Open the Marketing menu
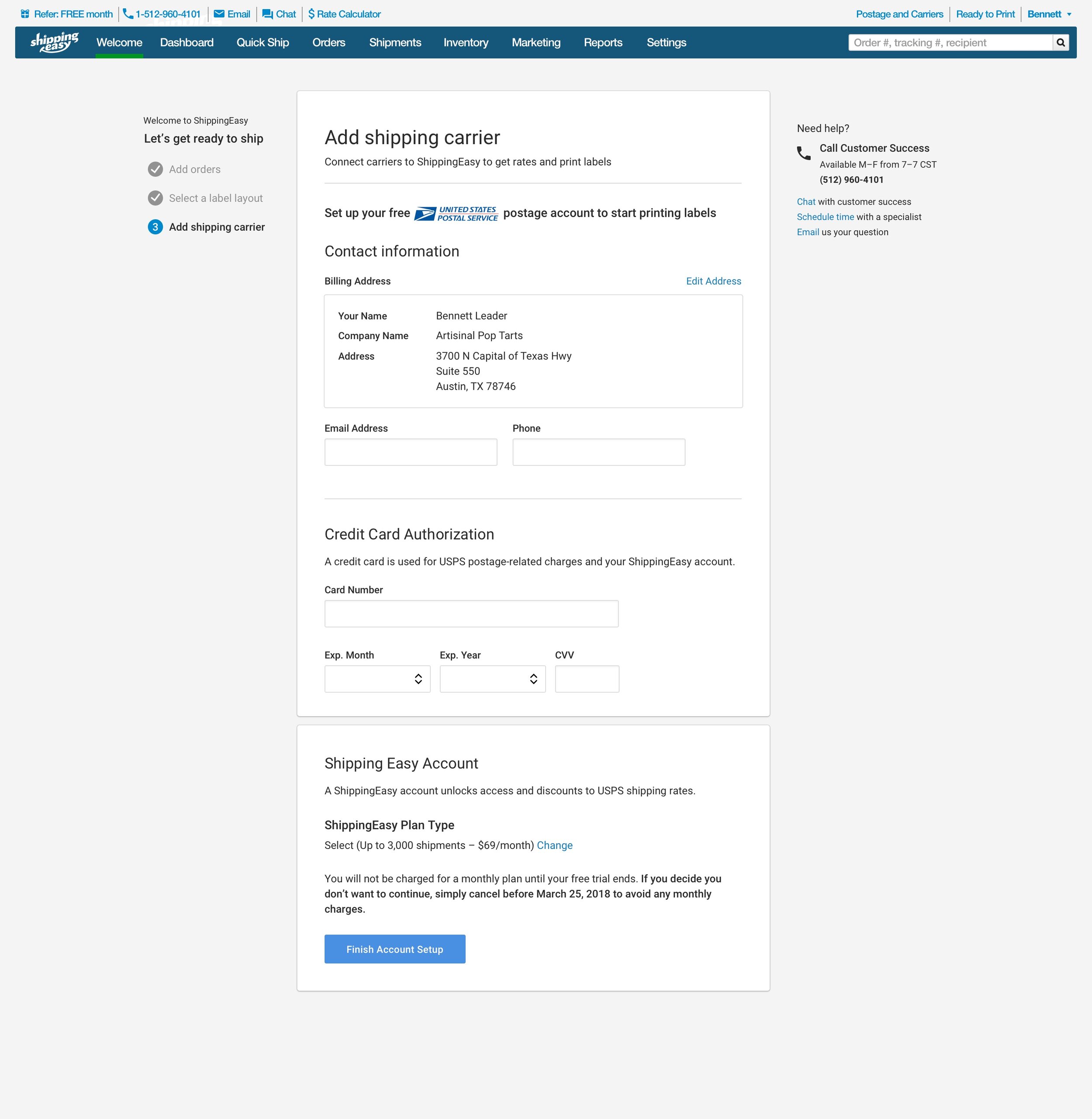The height and width of the screenshot is (1119, 1092). tap(536, 42)
